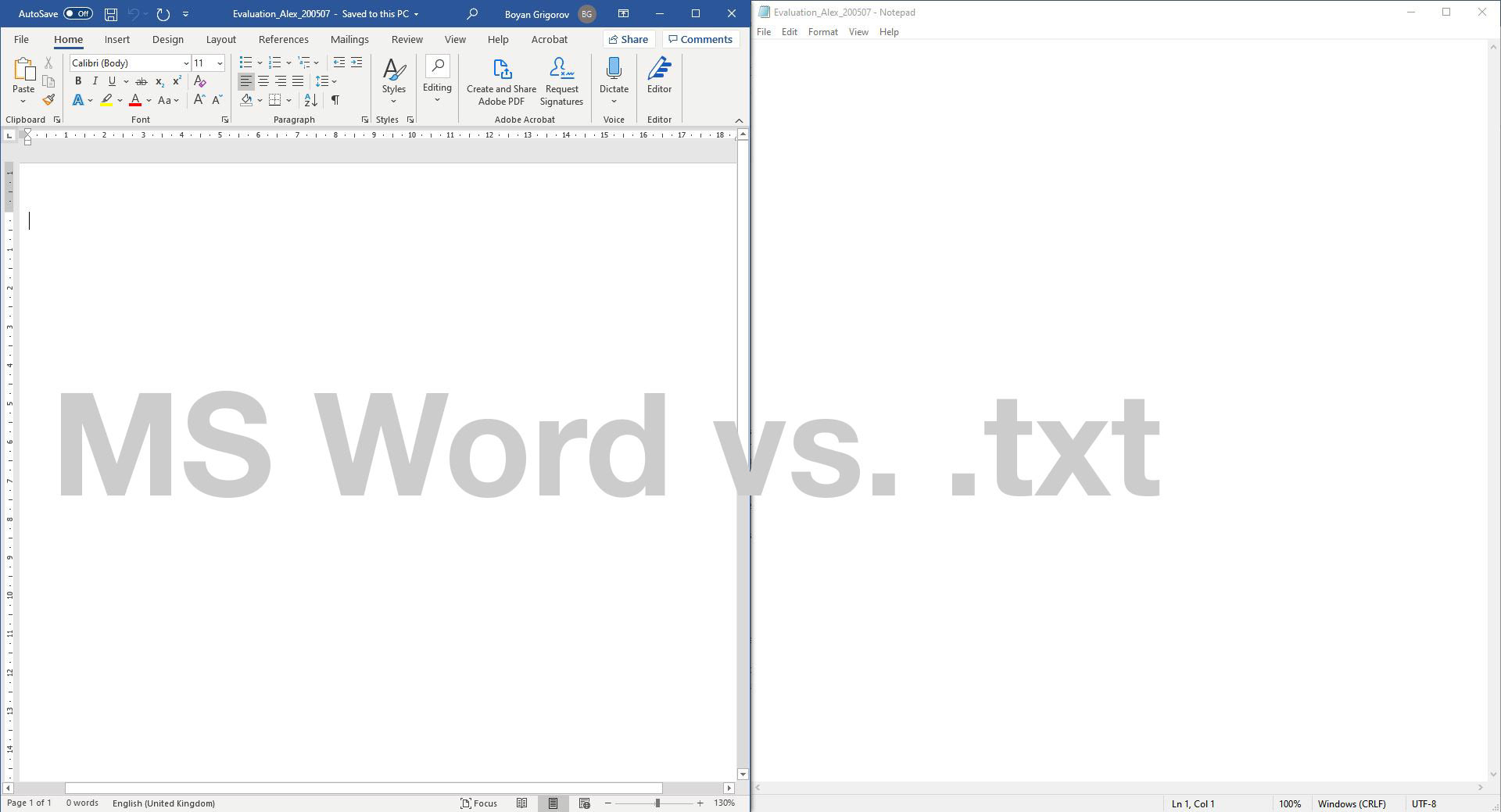The image size is (1501, 812).
Task: Click English (United Kingdom) language indicator
Action: point(163,803)
